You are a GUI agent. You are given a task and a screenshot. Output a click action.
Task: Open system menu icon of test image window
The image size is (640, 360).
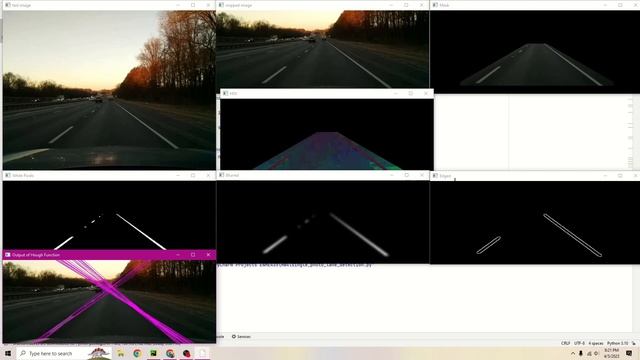[8, 5]
